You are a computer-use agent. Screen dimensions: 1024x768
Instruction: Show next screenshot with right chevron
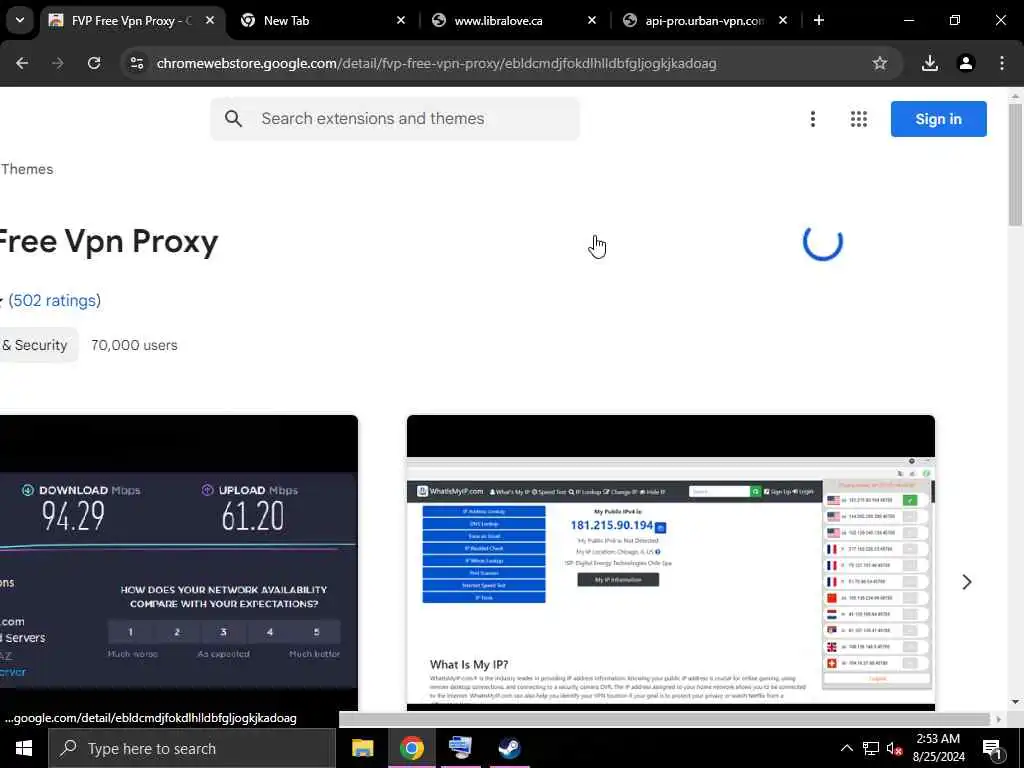[967, 582]
